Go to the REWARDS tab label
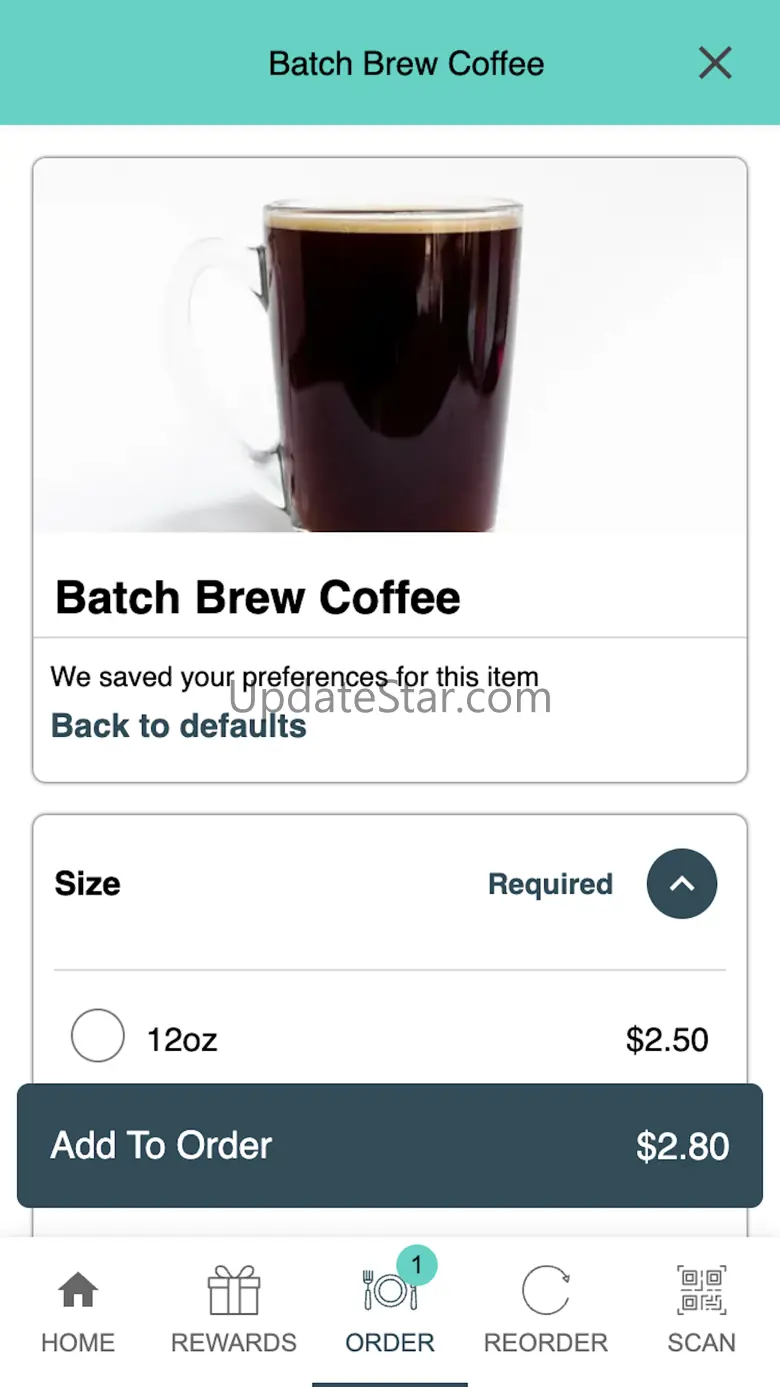 click(234, 1342)
